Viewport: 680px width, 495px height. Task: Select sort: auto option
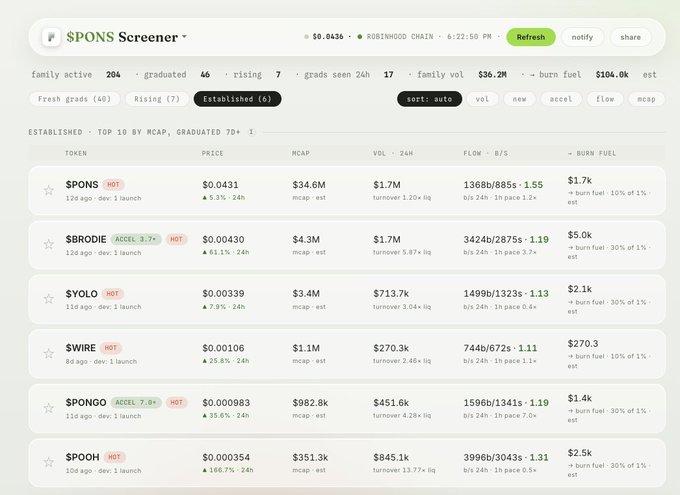429,99
